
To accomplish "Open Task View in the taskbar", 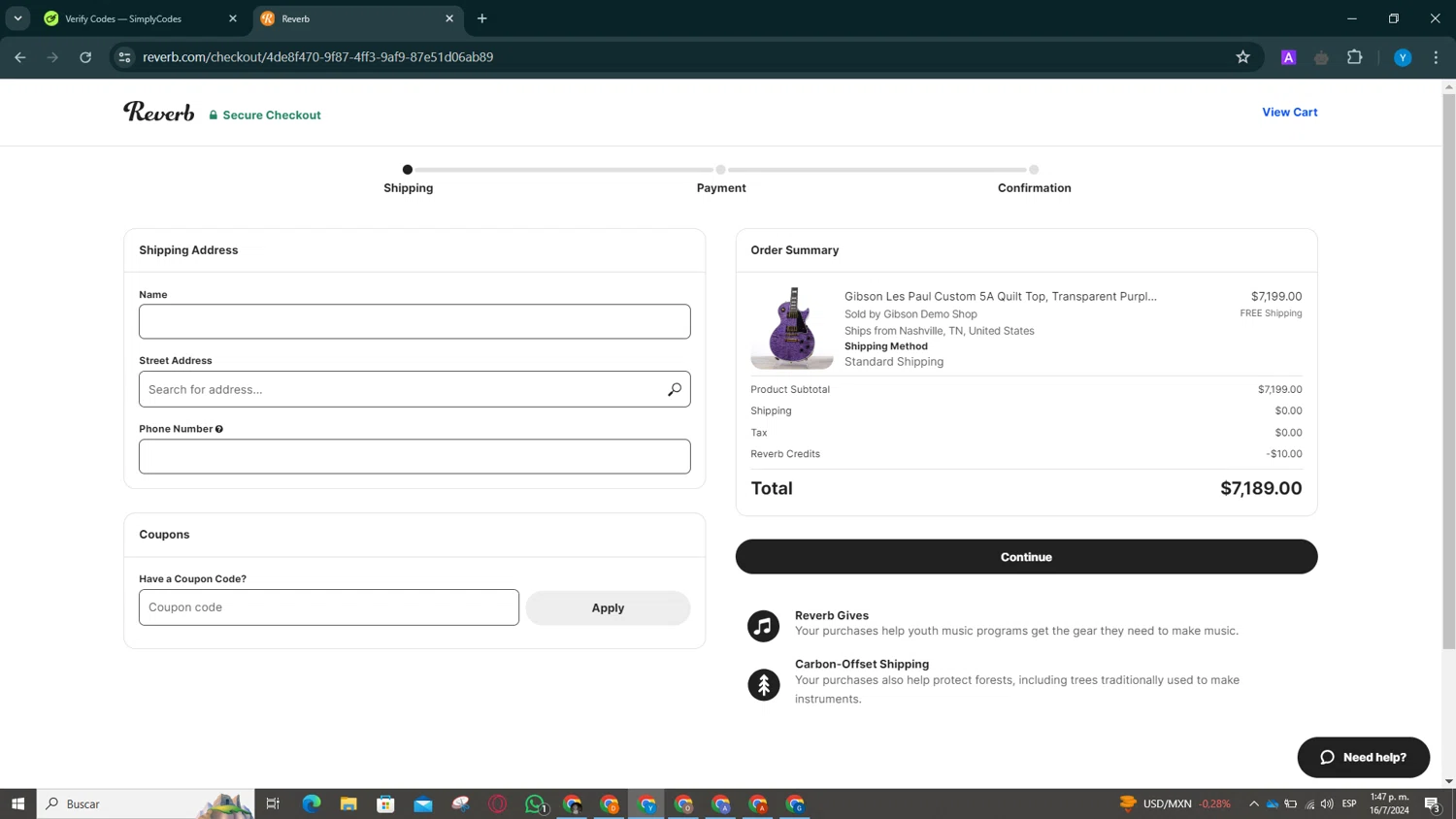I will [273, 803].
